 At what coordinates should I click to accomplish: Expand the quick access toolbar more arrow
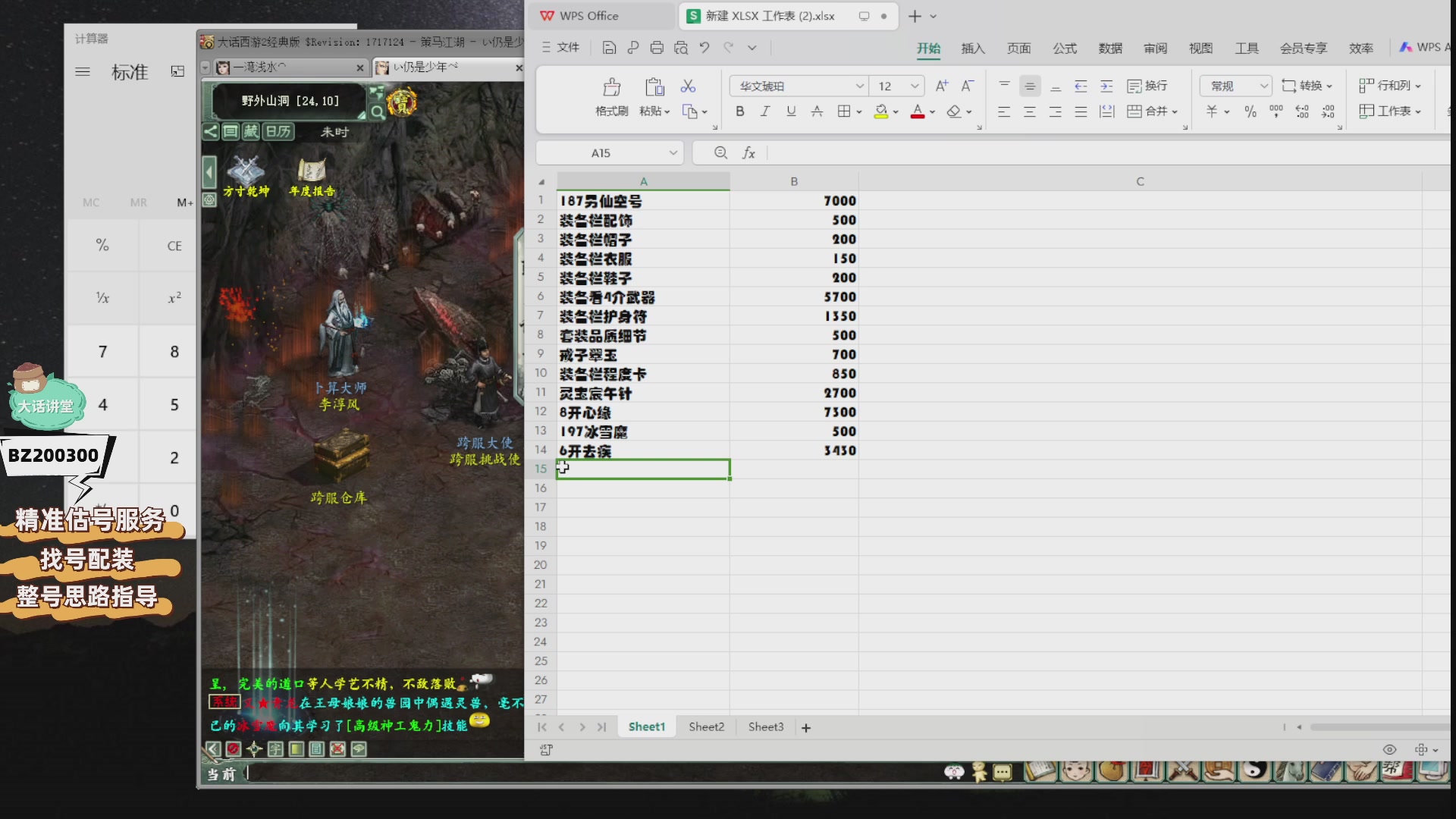pyautogui.click(x=752, y=48)
